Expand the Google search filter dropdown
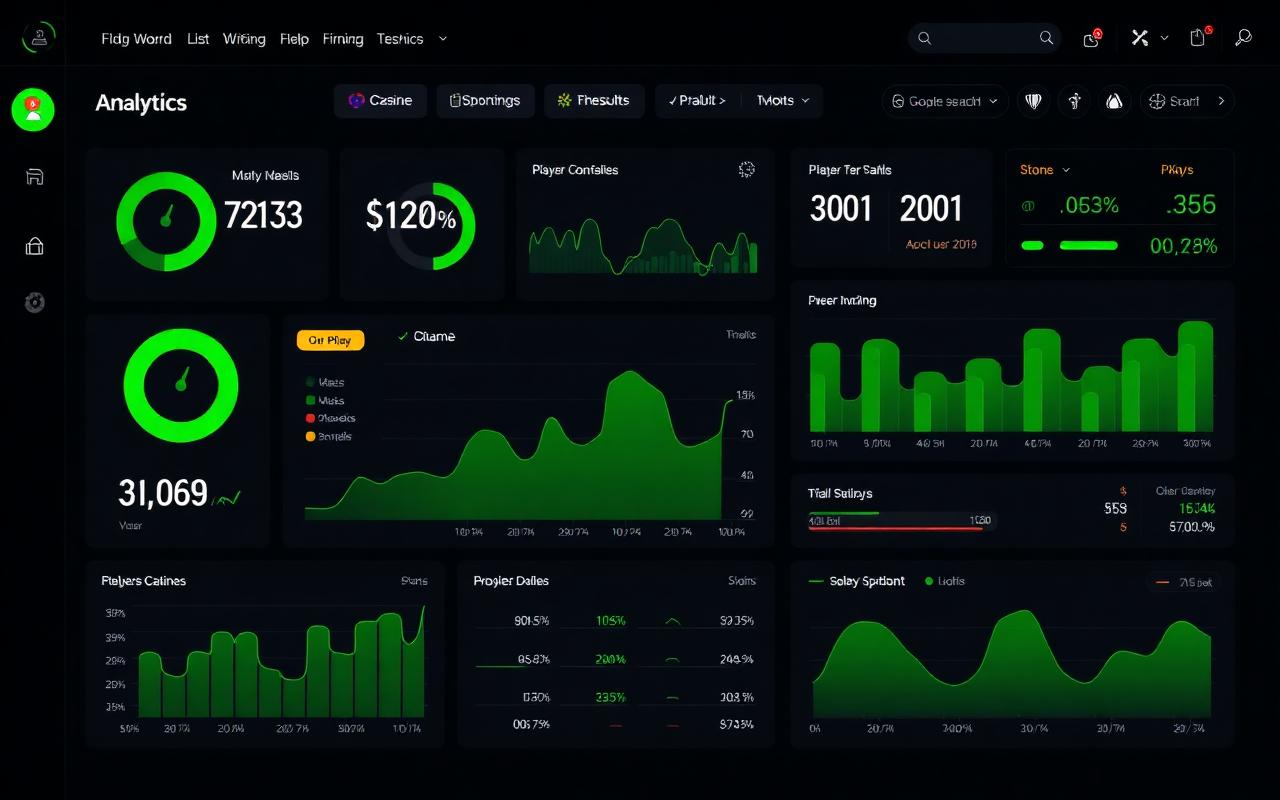This screenshot has width=1280, height=800. (x=943, y=101)
